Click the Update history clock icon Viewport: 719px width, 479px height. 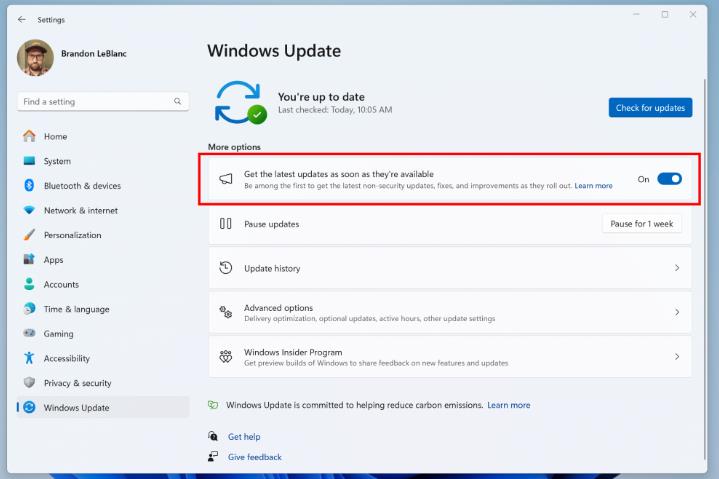tap(226, 268)
